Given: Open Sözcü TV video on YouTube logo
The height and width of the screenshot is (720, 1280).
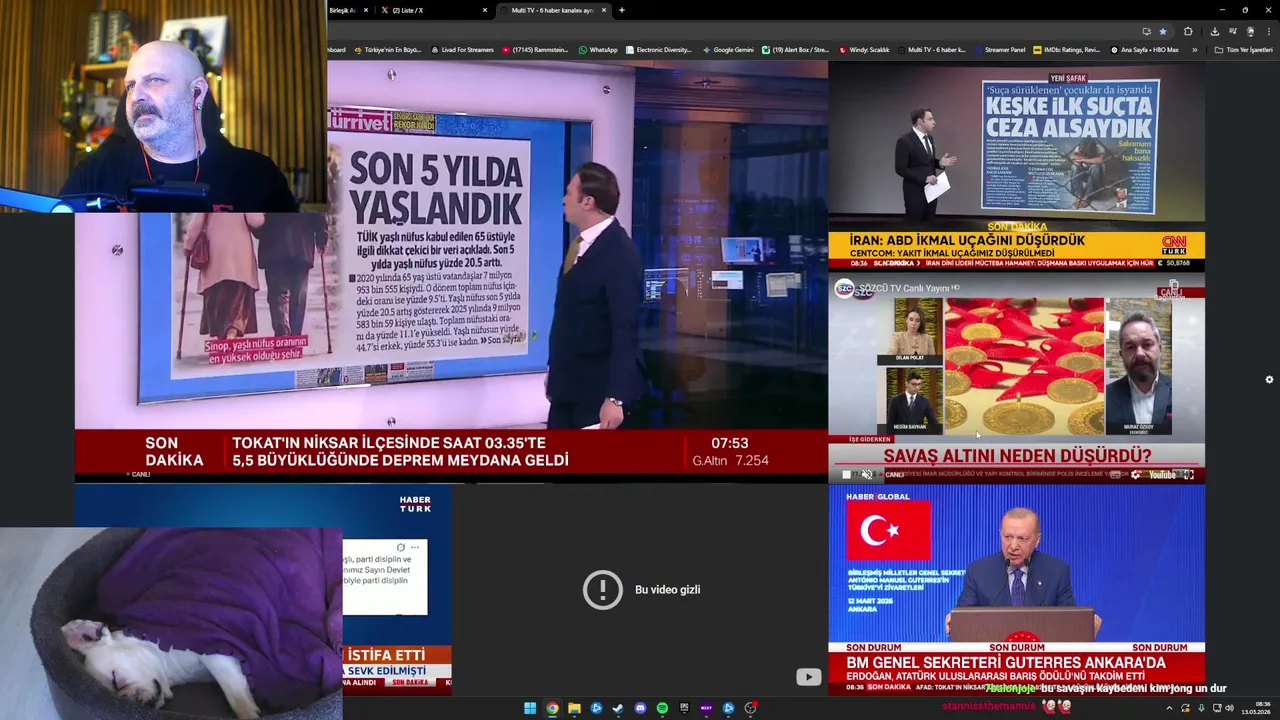Looking at the screenshot, I should point(1162,475).
